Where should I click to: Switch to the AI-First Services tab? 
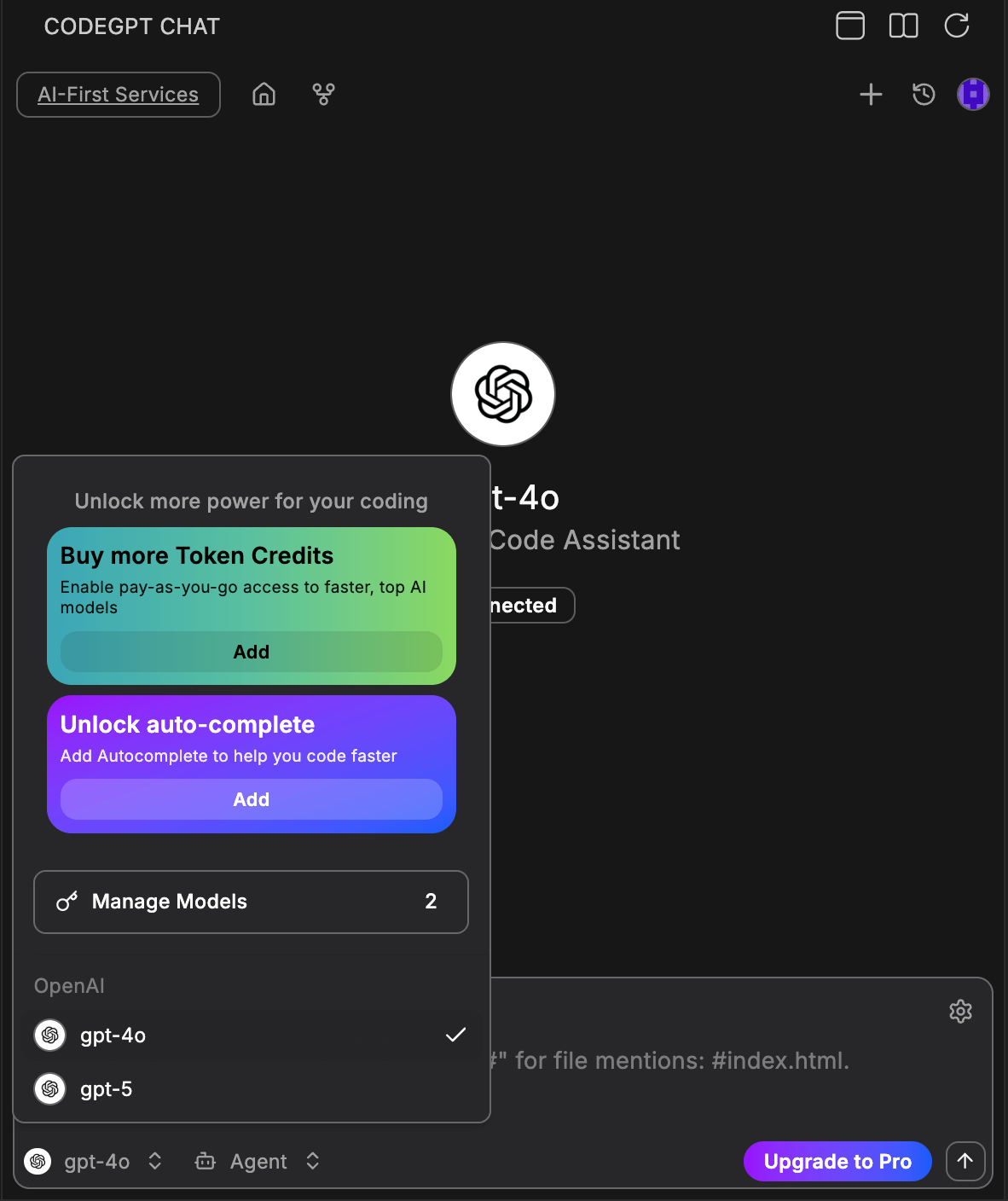point(118,95)
